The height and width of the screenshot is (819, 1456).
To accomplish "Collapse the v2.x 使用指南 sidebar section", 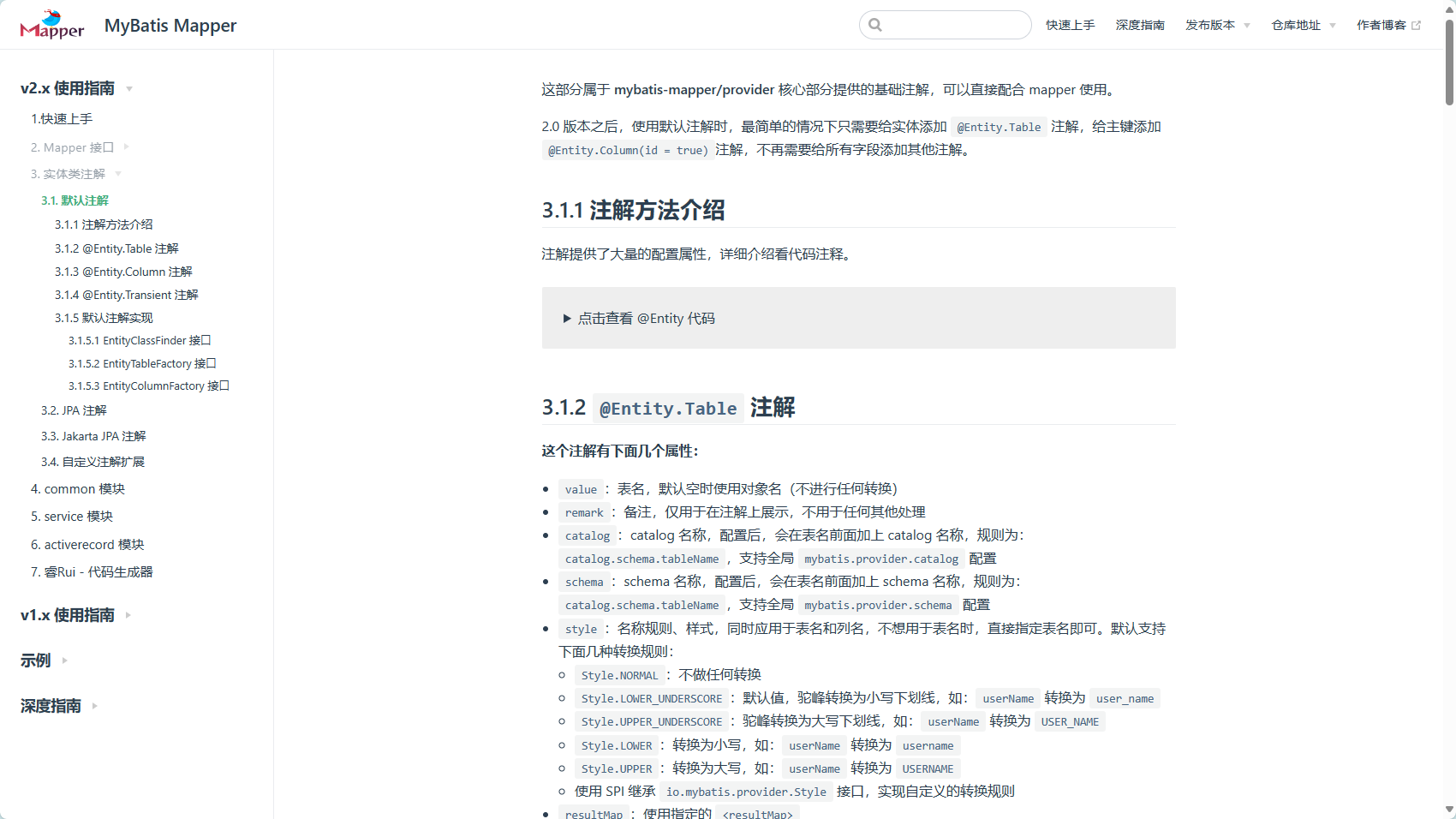I will (76, 88).
